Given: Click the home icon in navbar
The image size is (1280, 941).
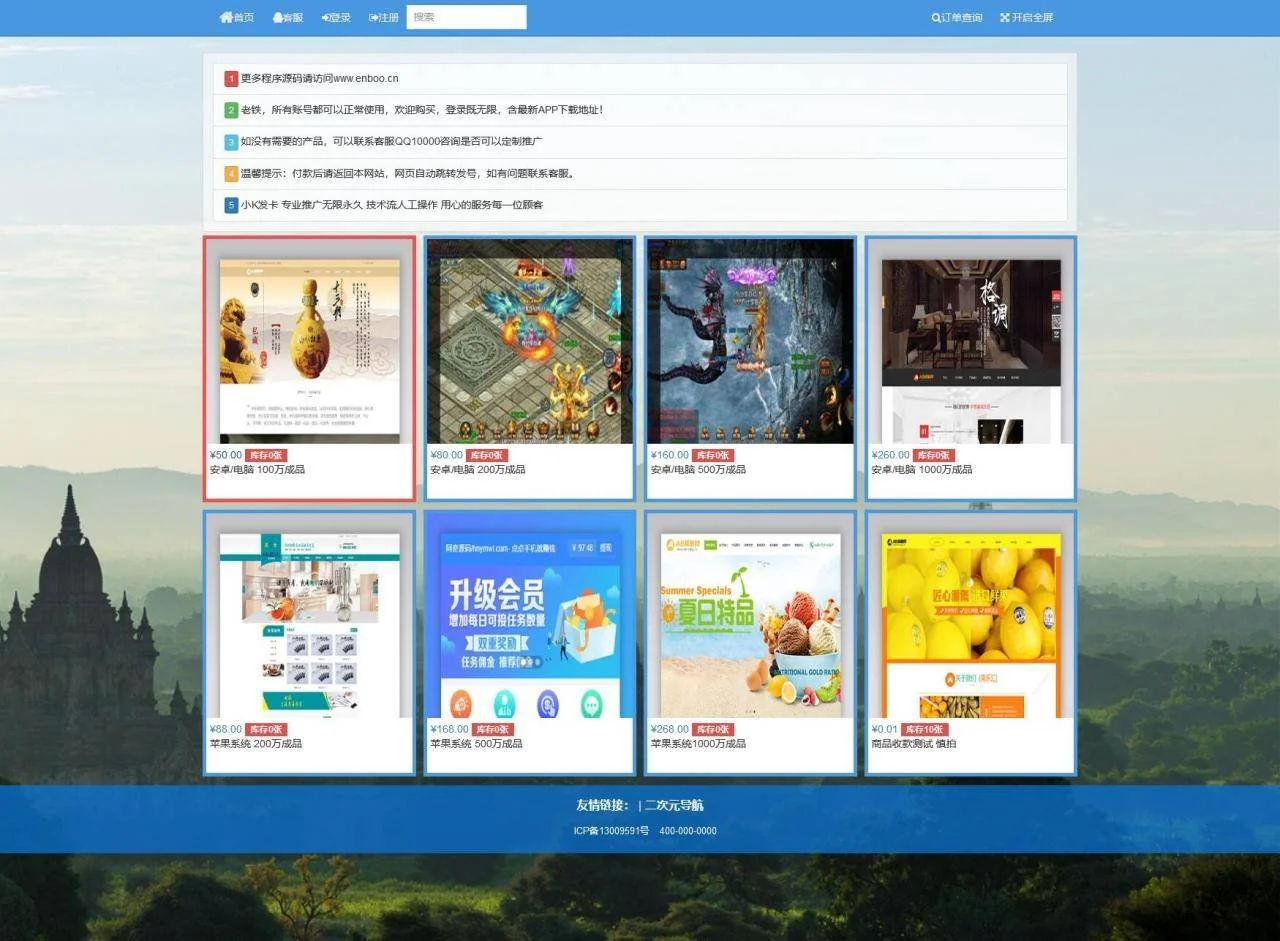Looking at the screenshot, I should coord(226,18).
